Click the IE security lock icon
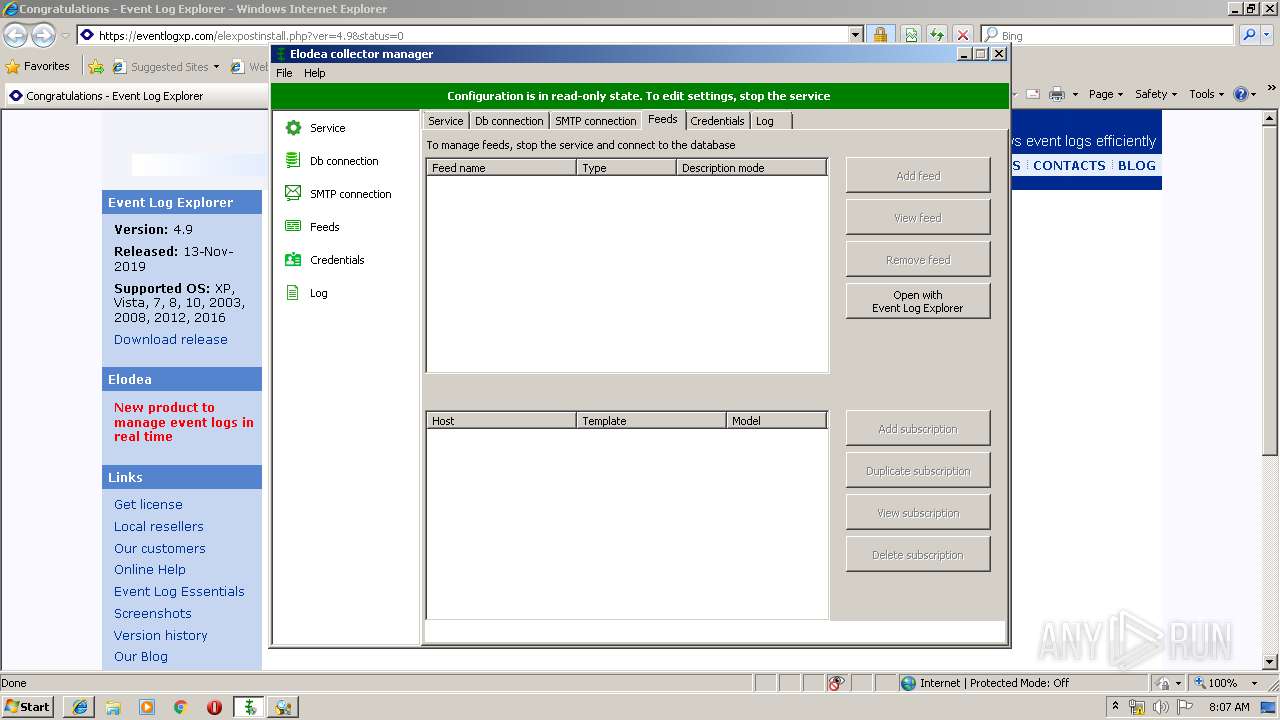This screenshot has width=1280, height=720. 880,35
